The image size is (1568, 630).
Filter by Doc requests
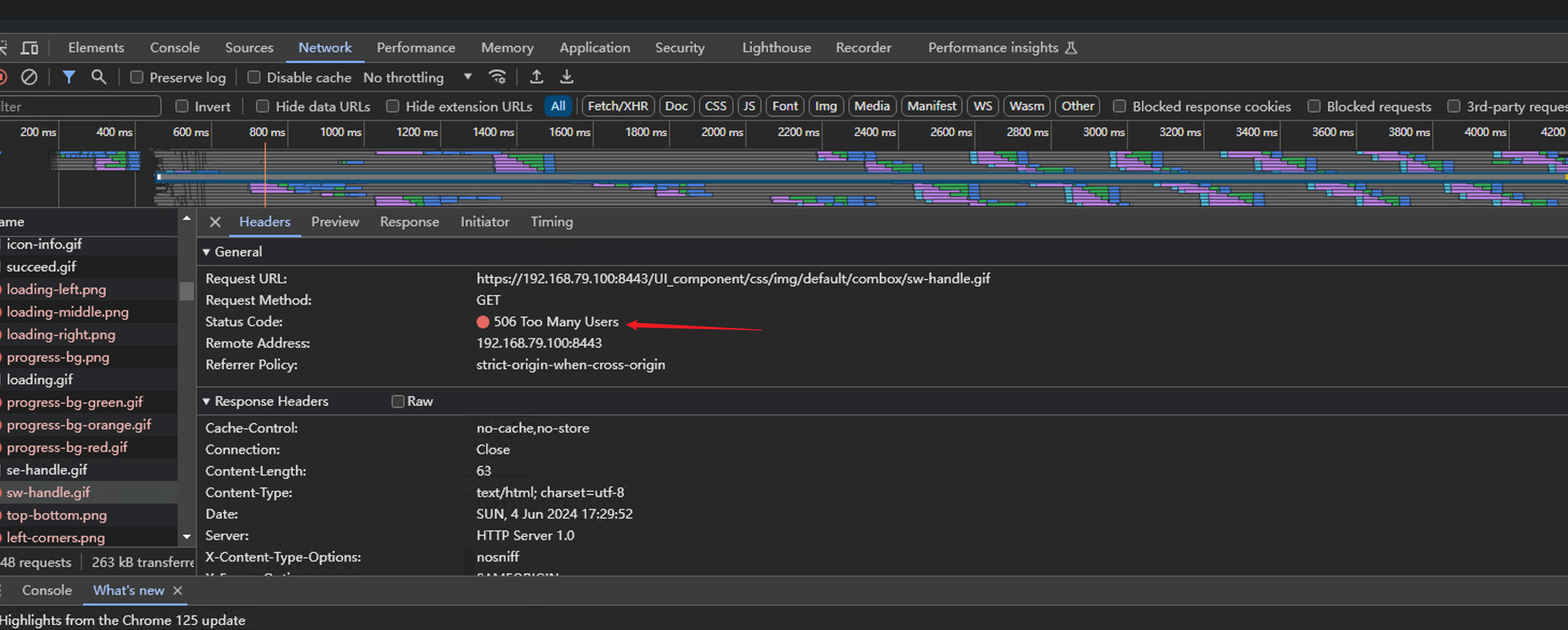[676, 106]
